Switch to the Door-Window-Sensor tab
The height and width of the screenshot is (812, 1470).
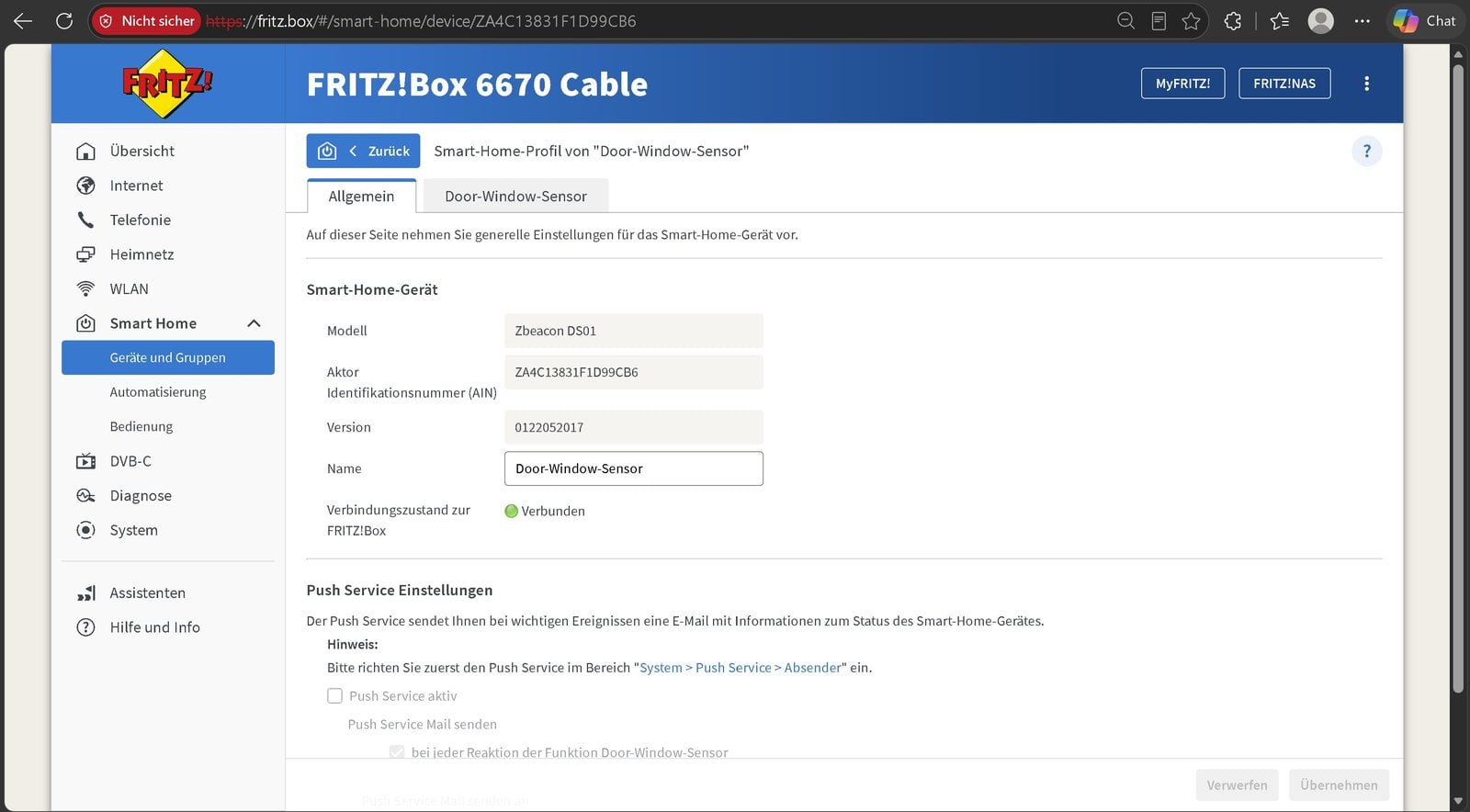pos(515,197)
